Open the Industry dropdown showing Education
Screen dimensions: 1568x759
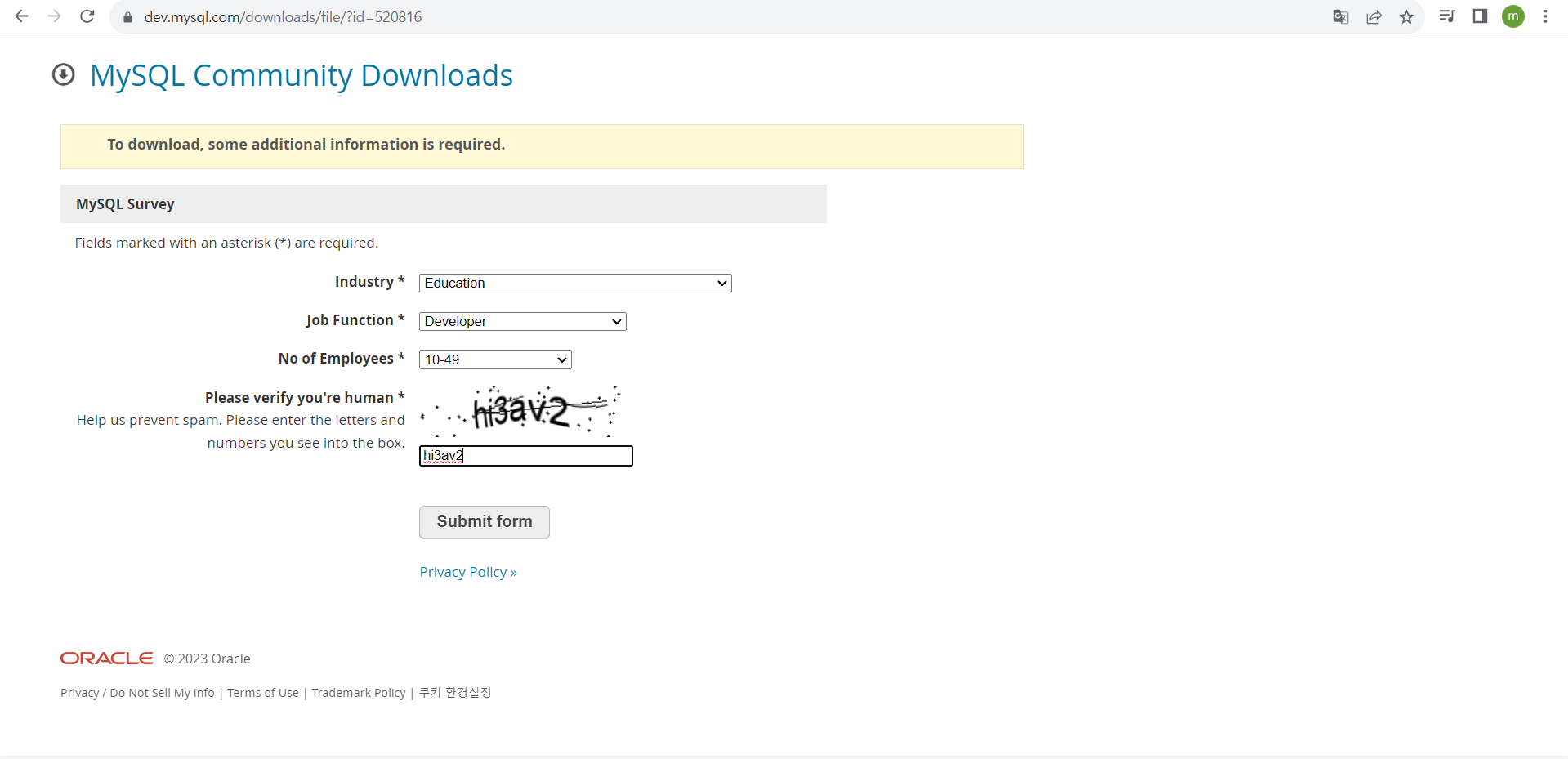coord(575,283)
